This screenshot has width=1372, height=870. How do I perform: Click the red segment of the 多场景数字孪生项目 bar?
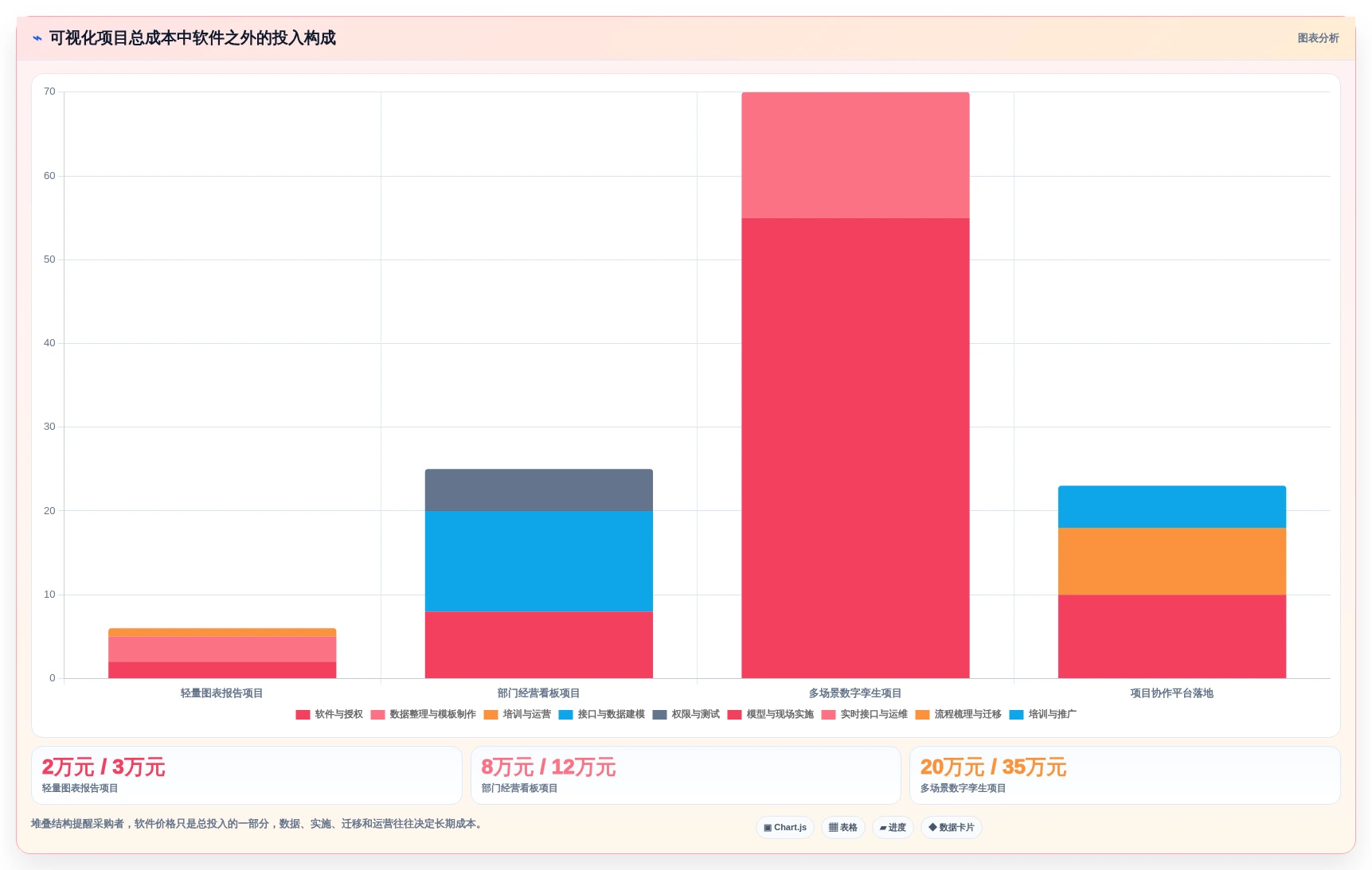[x=855, y=448]
